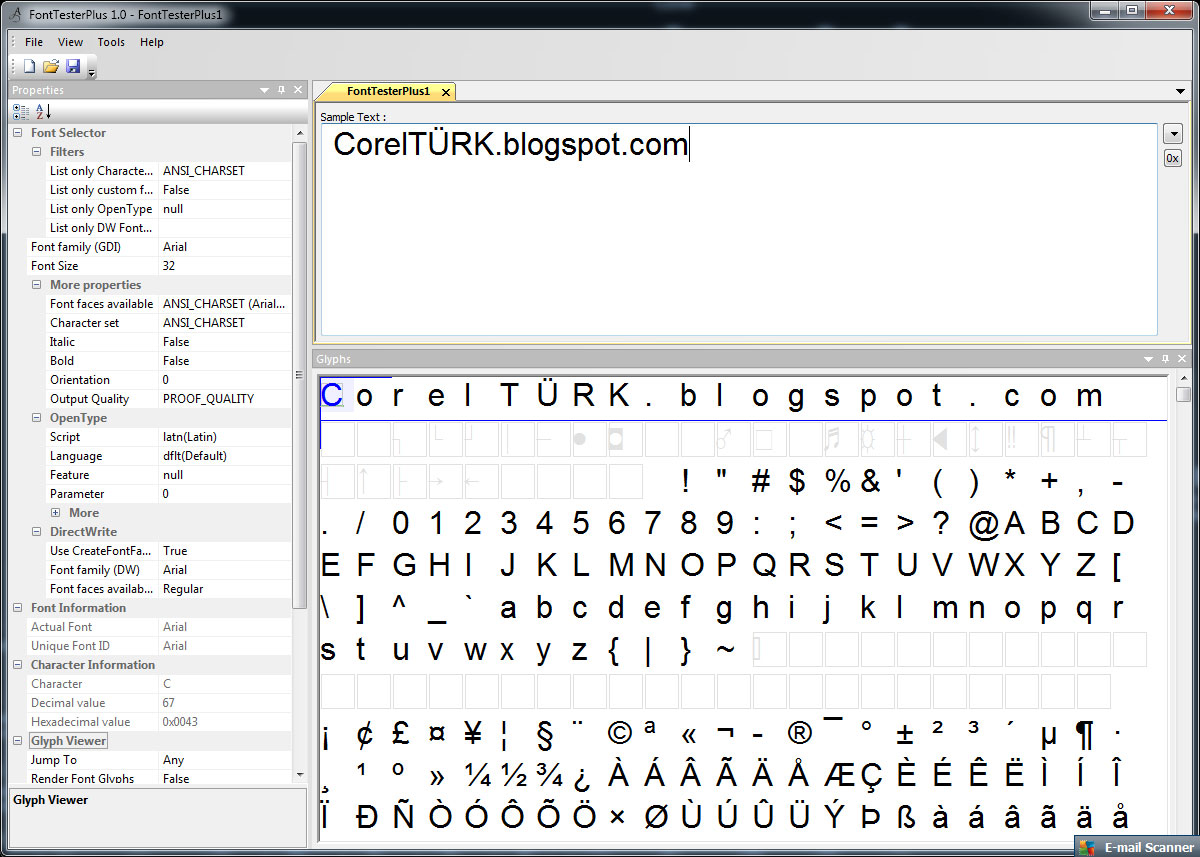Select the Font family (GDI) Arial value
Image resolution: width=1200 pixels, height=857 pixels.
(x=225, y=247)
